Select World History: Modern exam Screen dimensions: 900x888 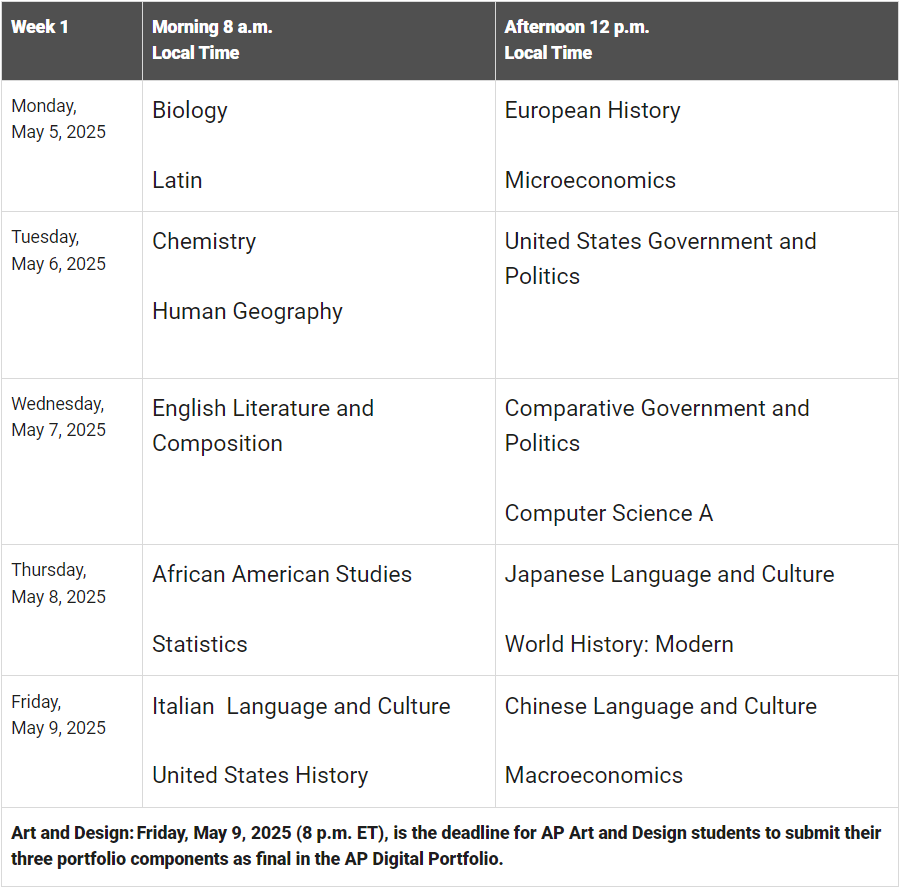[619, 644]
